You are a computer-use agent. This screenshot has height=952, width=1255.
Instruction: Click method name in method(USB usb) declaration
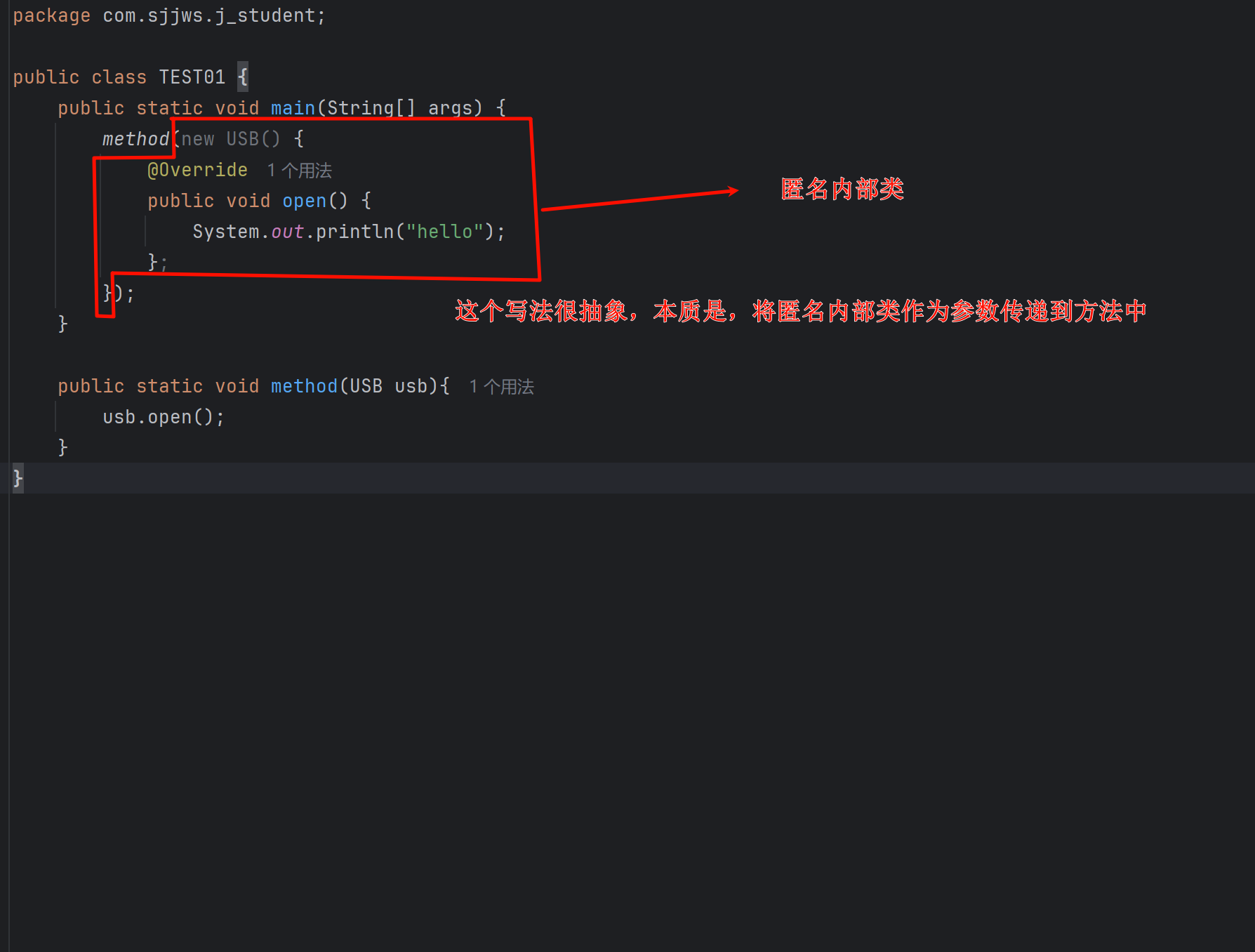tap(304, 386)
